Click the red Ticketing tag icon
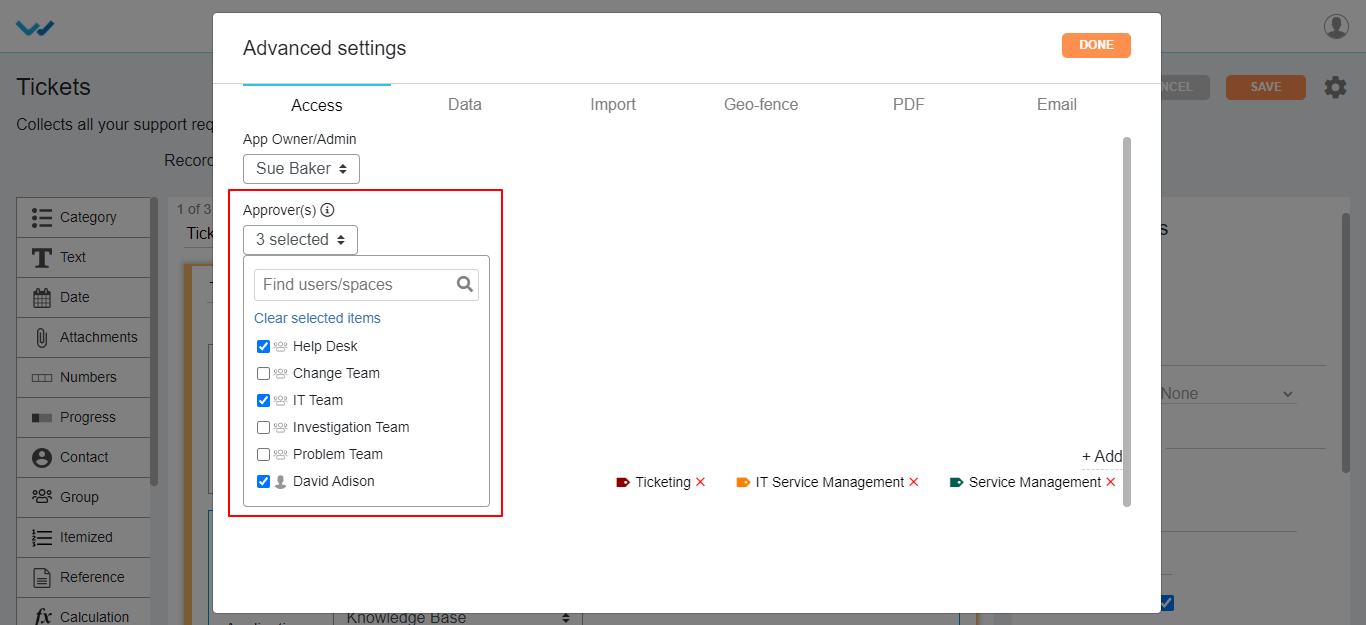The image size is (1366, 625). pos(623,482)
